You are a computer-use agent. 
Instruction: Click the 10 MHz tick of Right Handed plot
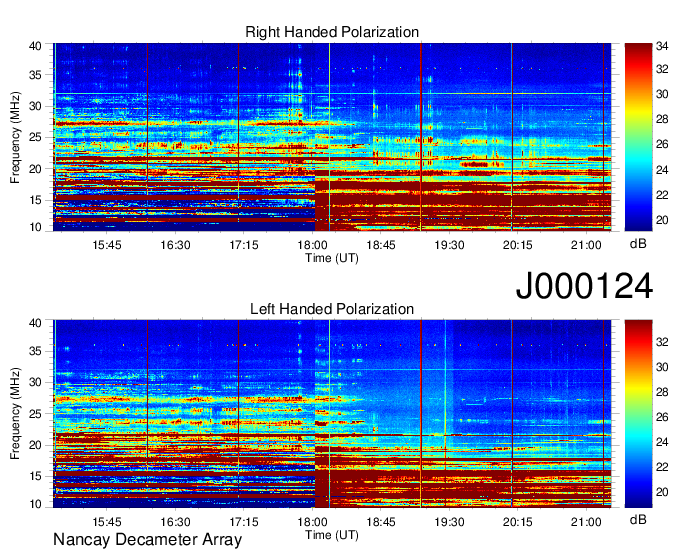coord(35,227)
